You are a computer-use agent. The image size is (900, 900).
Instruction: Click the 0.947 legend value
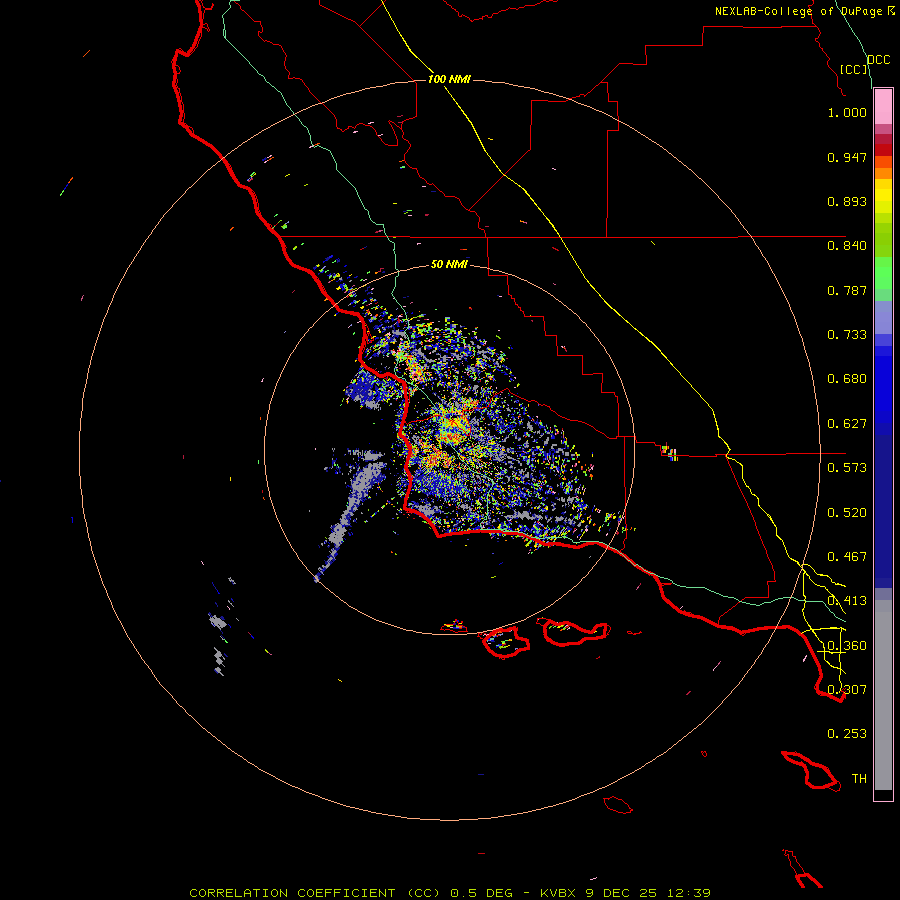point(847,157)
